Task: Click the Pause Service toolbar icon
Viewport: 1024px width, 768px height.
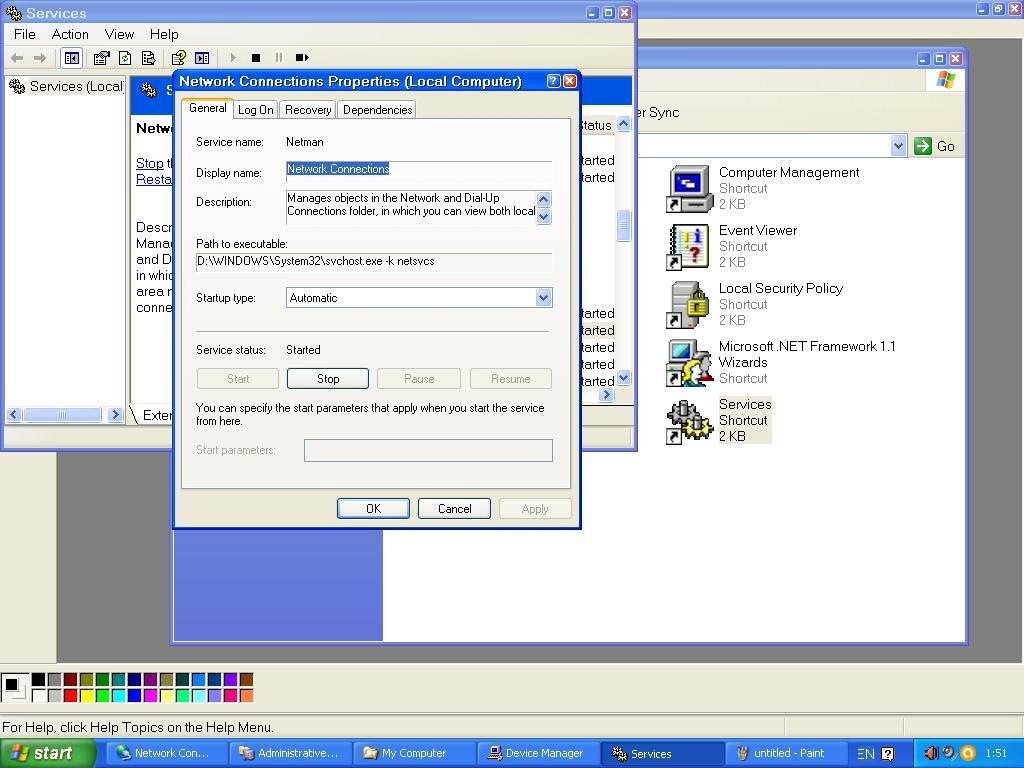Action: point(279,58)
